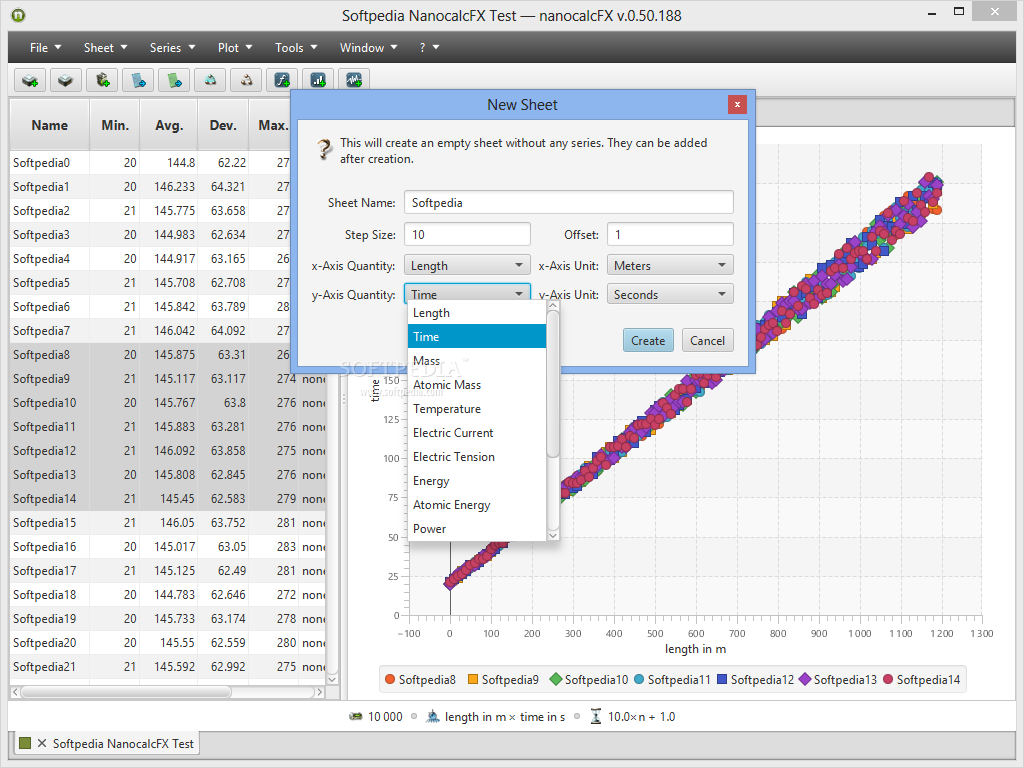Close the Softpedia NanocalcFX Test tab
Image resolution: width=1024 pixels, height=768 pixels.
pos(42,743)
